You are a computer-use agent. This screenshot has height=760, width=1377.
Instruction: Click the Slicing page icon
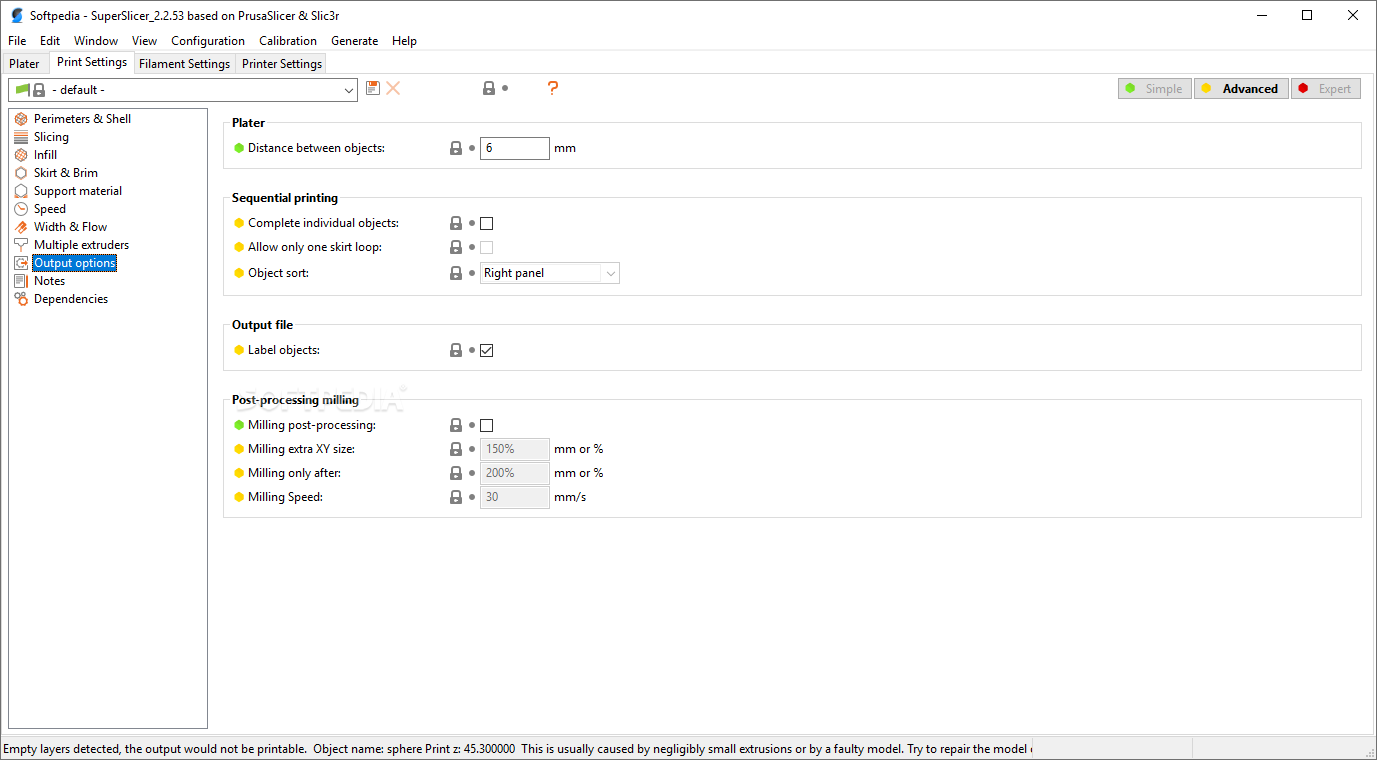[x=21, y=137]
